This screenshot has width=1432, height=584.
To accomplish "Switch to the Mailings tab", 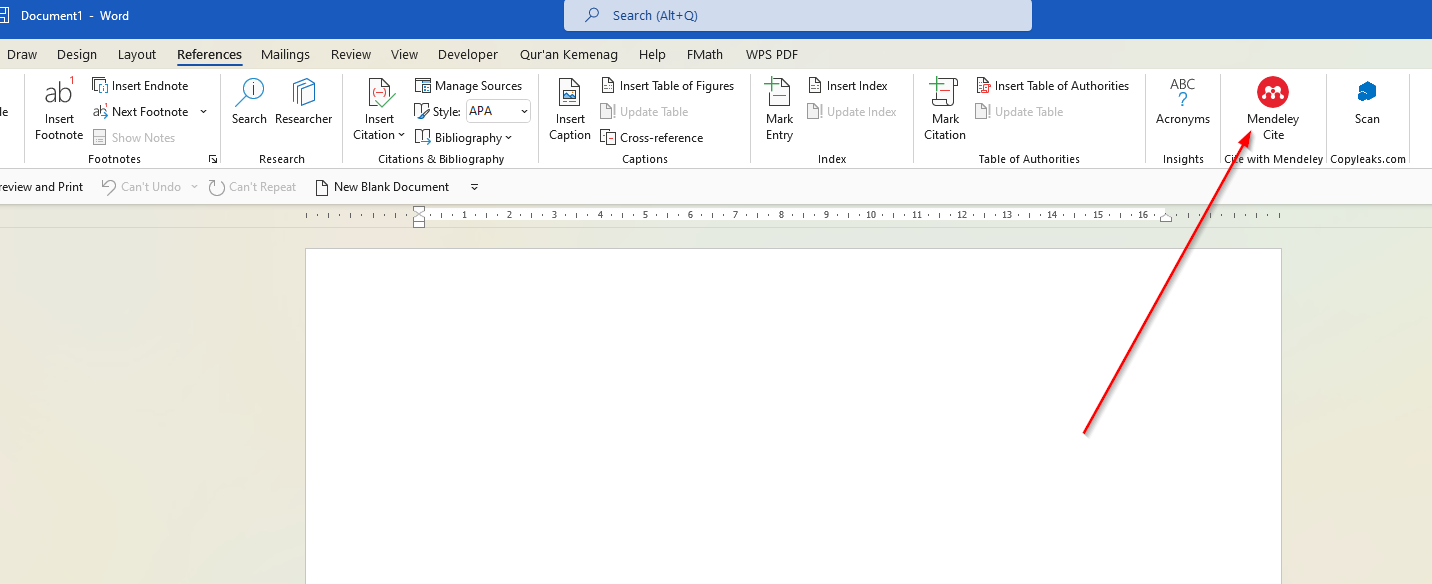I will (285, 54).
